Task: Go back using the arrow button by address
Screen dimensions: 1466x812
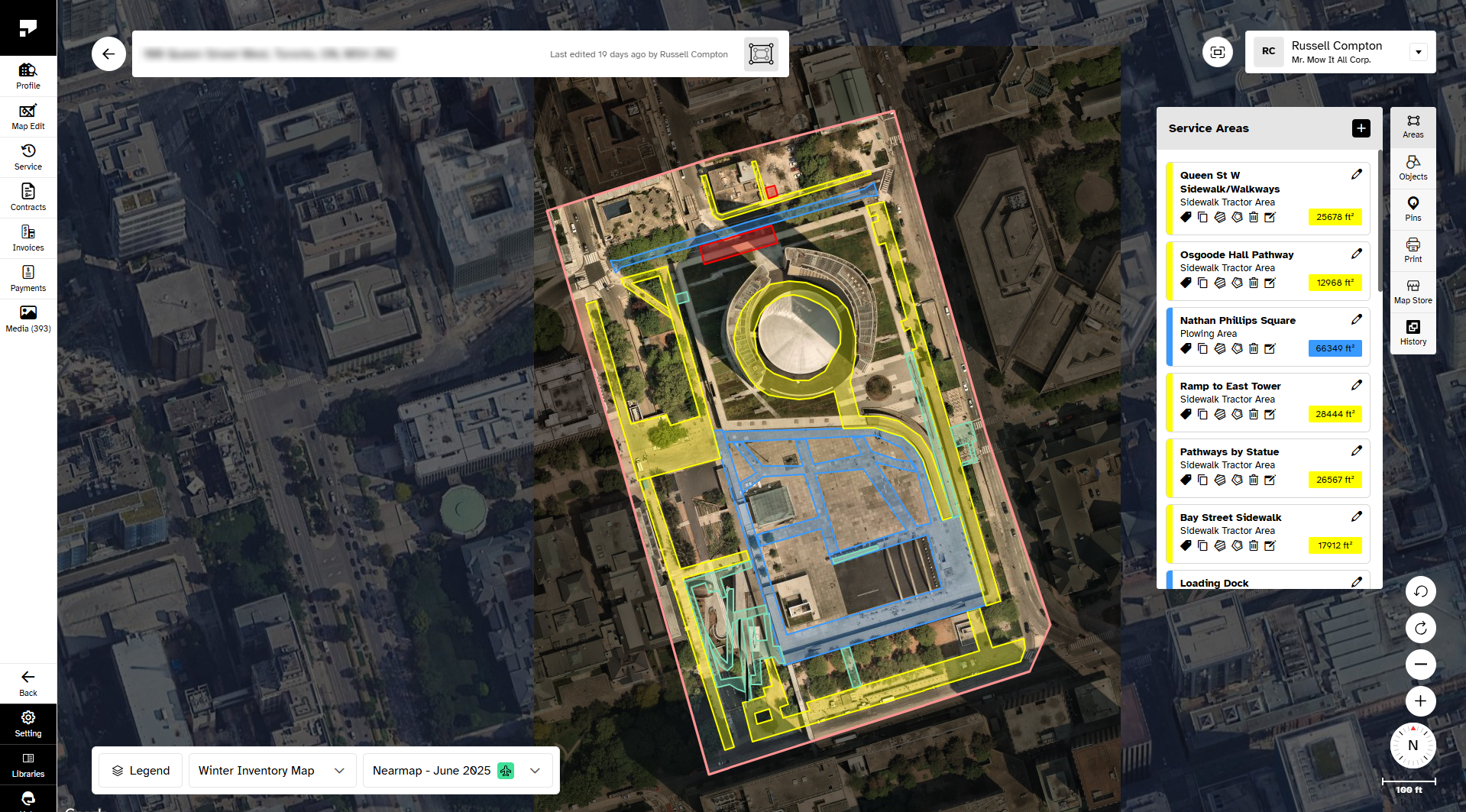Action: coord(108,54)
